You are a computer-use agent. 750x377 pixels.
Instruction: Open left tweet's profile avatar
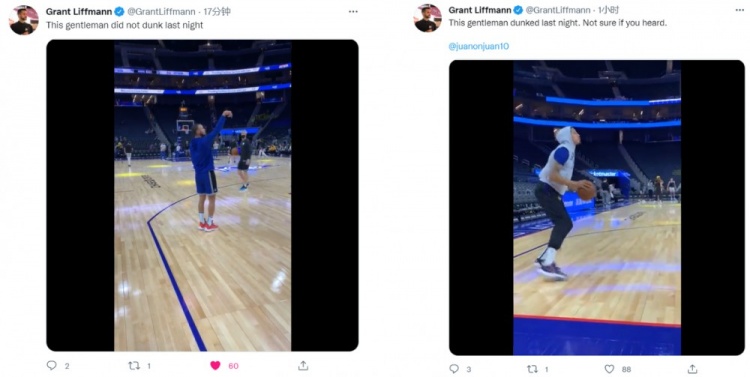[23, 20]
